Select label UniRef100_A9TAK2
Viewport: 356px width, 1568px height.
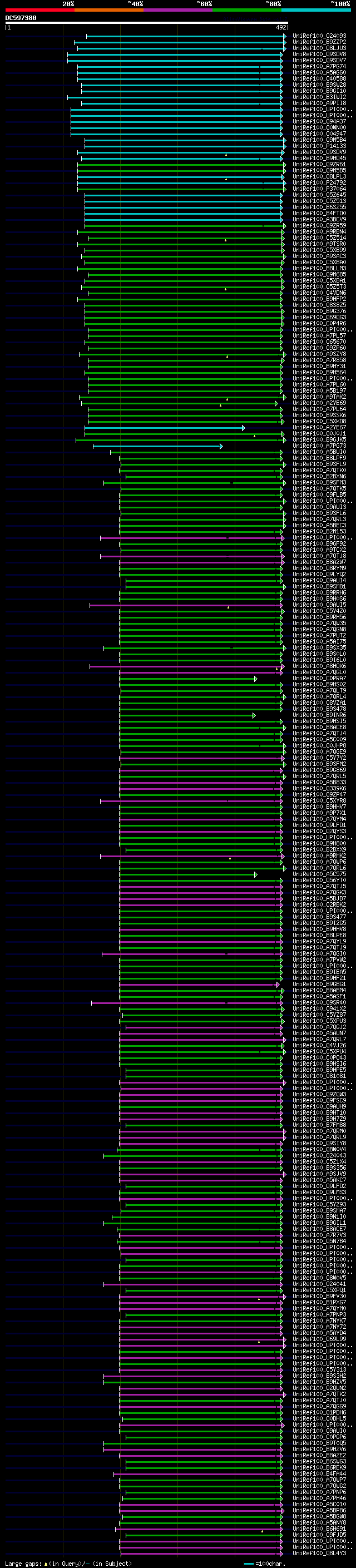coord(319,397)
